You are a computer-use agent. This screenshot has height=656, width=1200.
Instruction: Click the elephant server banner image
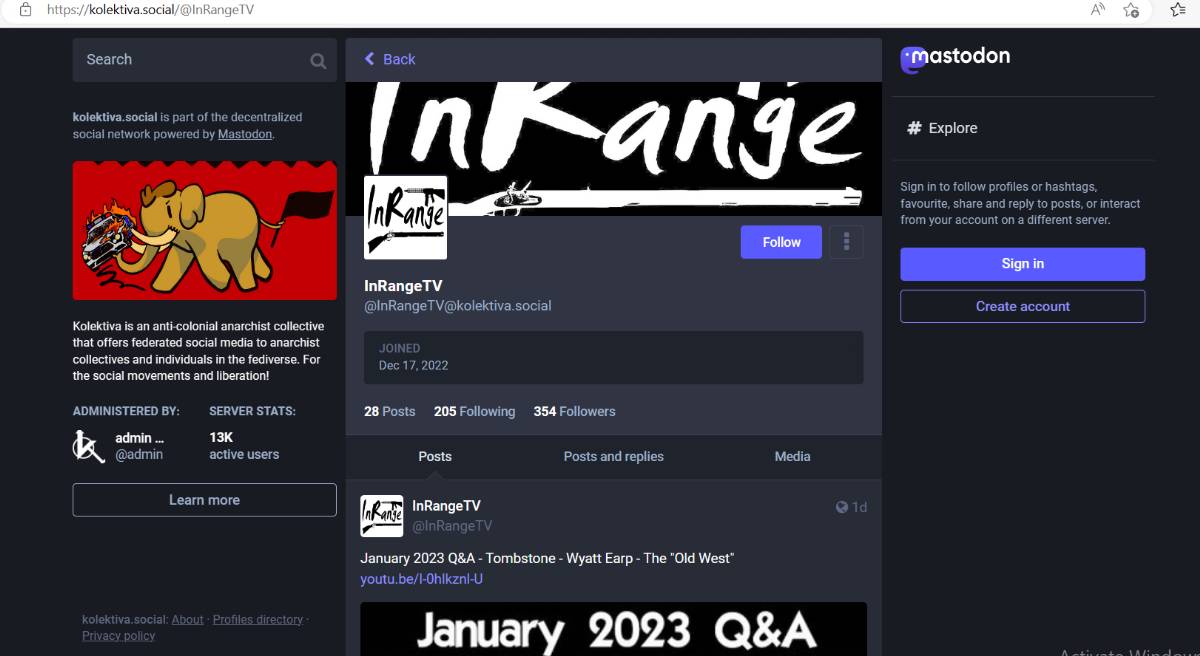coord(204,231)
